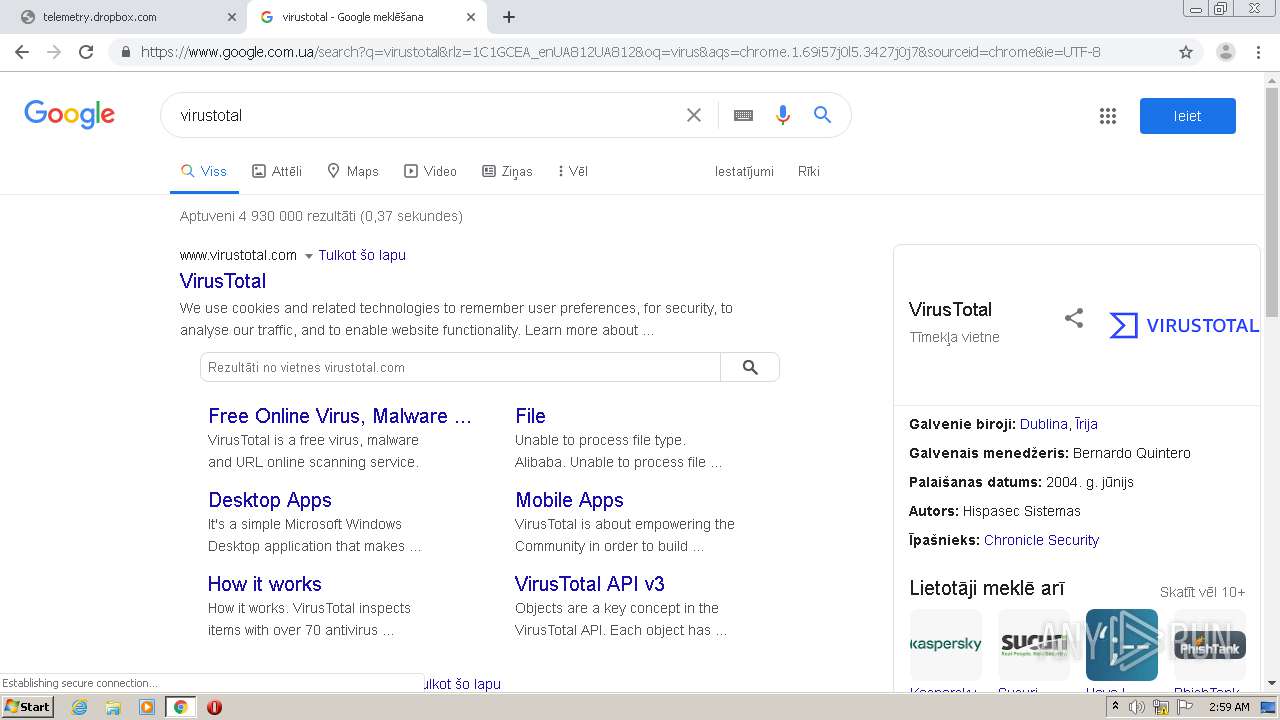The height and width of the screenshot is (720, 1280).
Task: Close the virustotal Google search tab
Action: (471, 17)
